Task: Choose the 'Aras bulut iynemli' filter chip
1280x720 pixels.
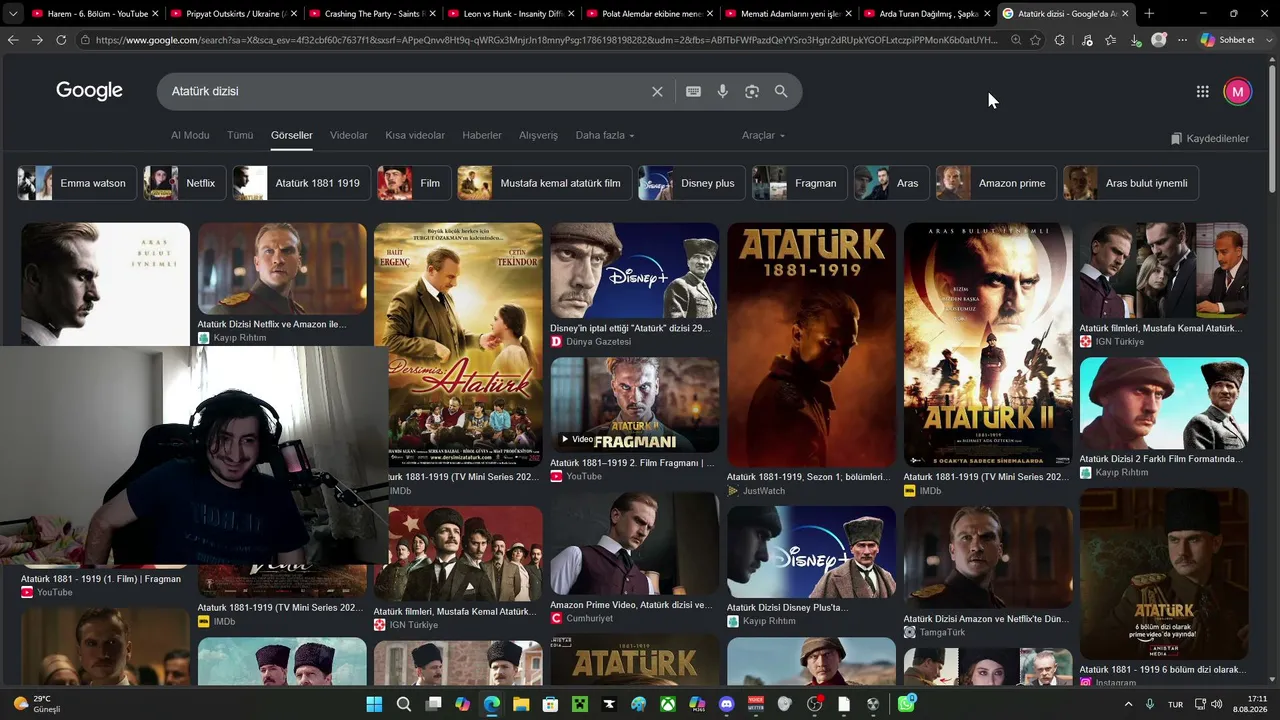Action: tap(1131, 183)
